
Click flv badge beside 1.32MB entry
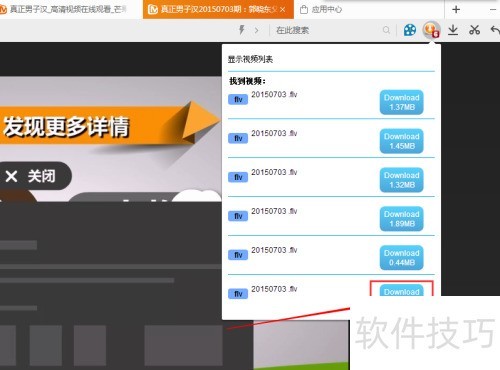coord(238,177)
